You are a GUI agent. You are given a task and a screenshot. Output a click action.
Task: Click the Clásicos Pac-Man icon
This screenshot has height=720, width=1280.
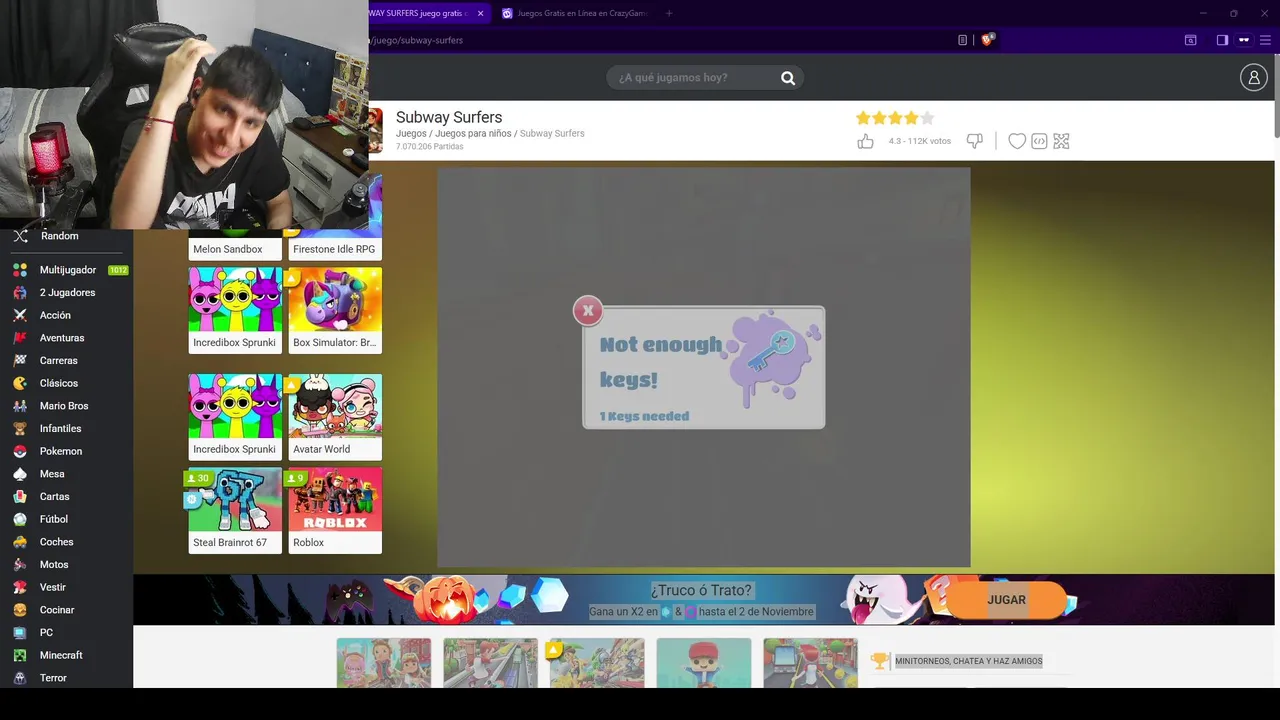20,383
